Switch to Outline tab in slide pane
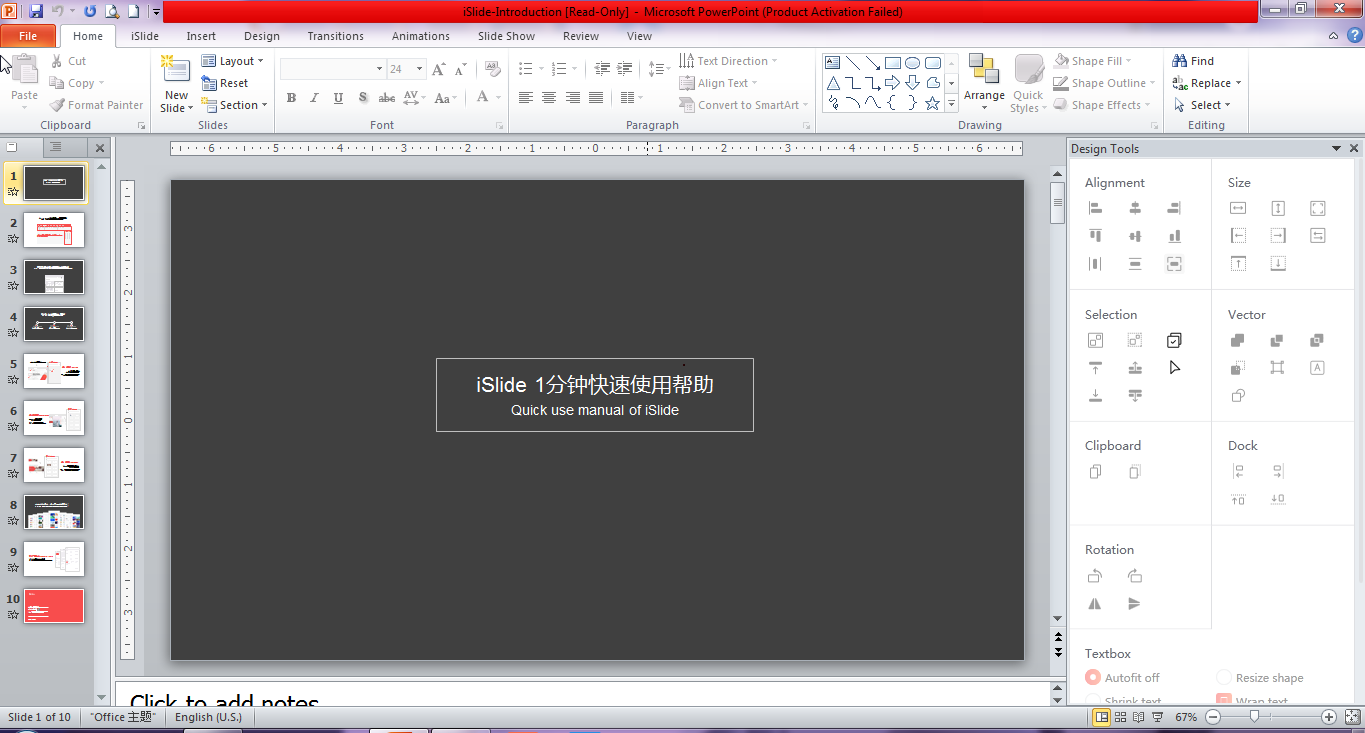This screenshot has width=1365, height=733. pyautogui.click(x=56, y=147)
